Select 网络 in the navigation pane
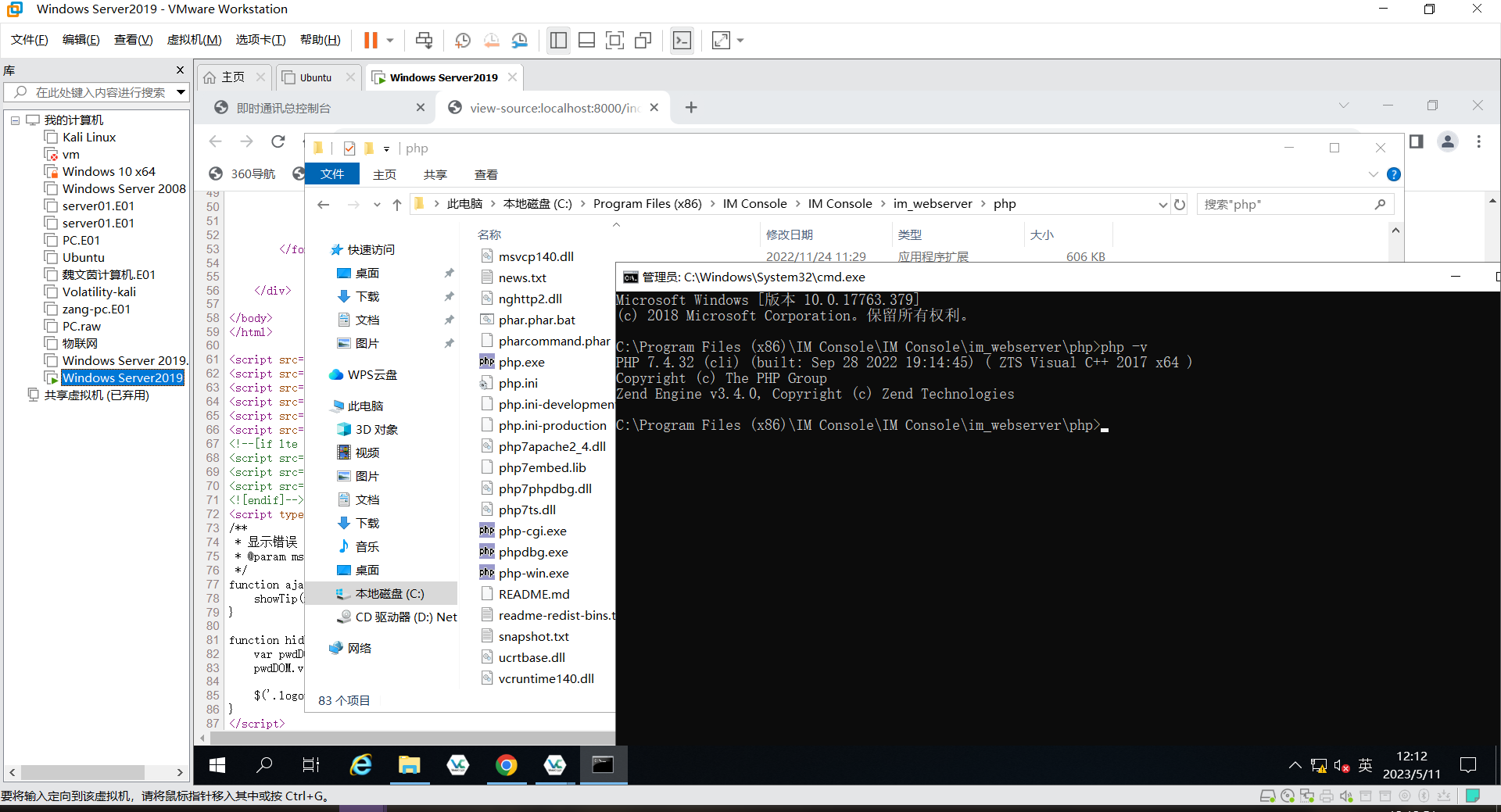1501x812 pixels. (350, 649)
